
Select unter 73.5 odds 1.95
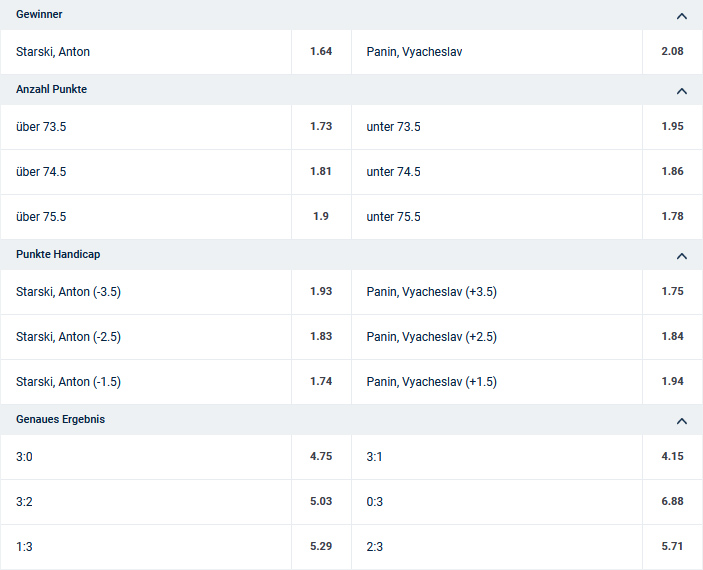672,127
